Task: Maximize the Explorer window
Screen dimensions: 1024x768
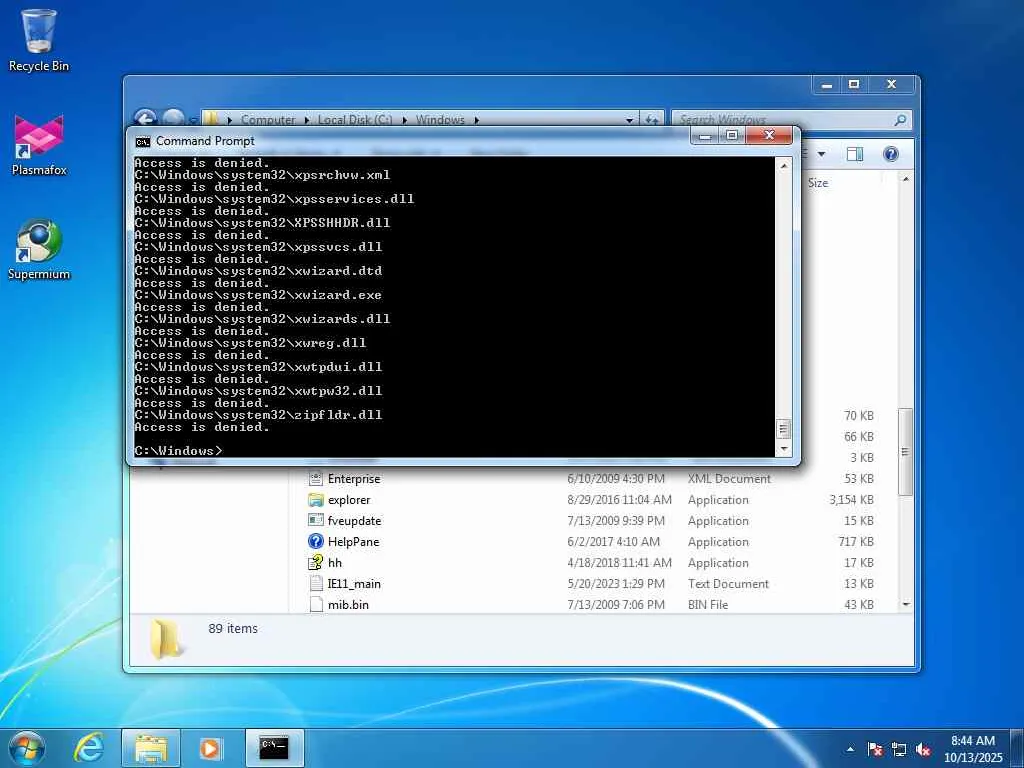Action: (854, 84)
